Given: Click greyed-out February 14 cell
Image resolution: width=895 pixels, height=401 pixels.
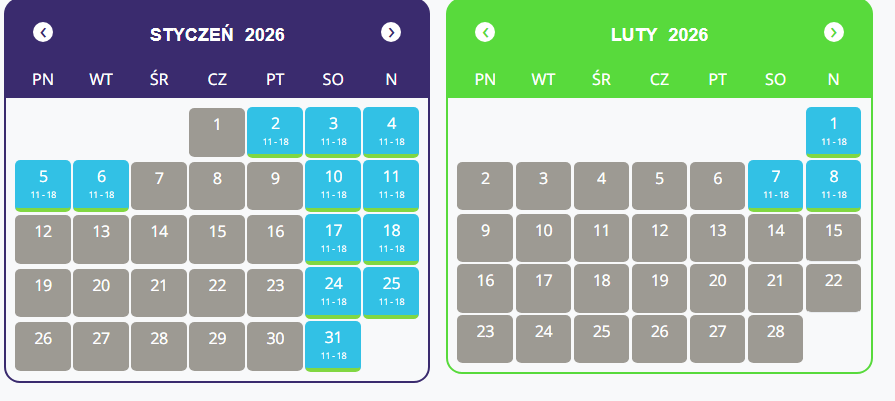Looking at the screenshot, I should pyautogui.click(x=775, y=237).
